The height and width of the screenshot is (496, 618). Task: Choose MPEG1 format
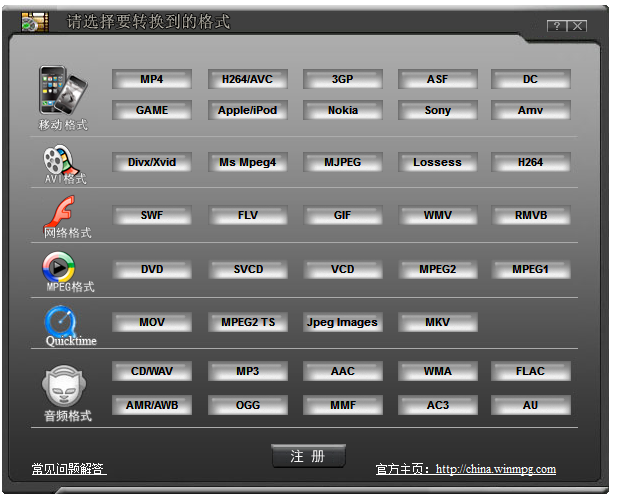(x=531, y=269)
